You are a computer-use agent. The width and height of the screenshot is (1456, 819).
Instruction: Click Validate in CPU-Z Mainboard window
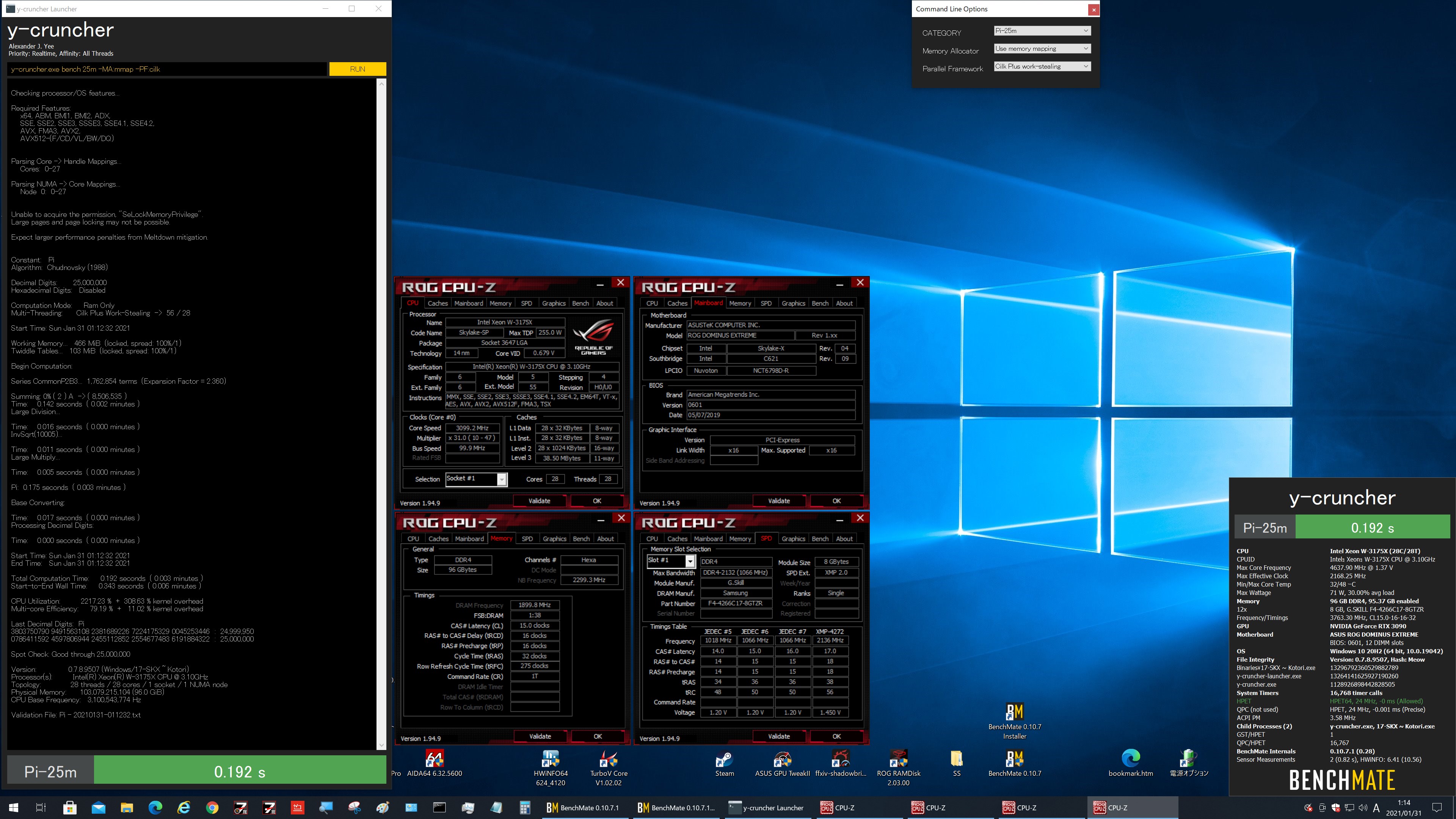[x=779, y=501]
